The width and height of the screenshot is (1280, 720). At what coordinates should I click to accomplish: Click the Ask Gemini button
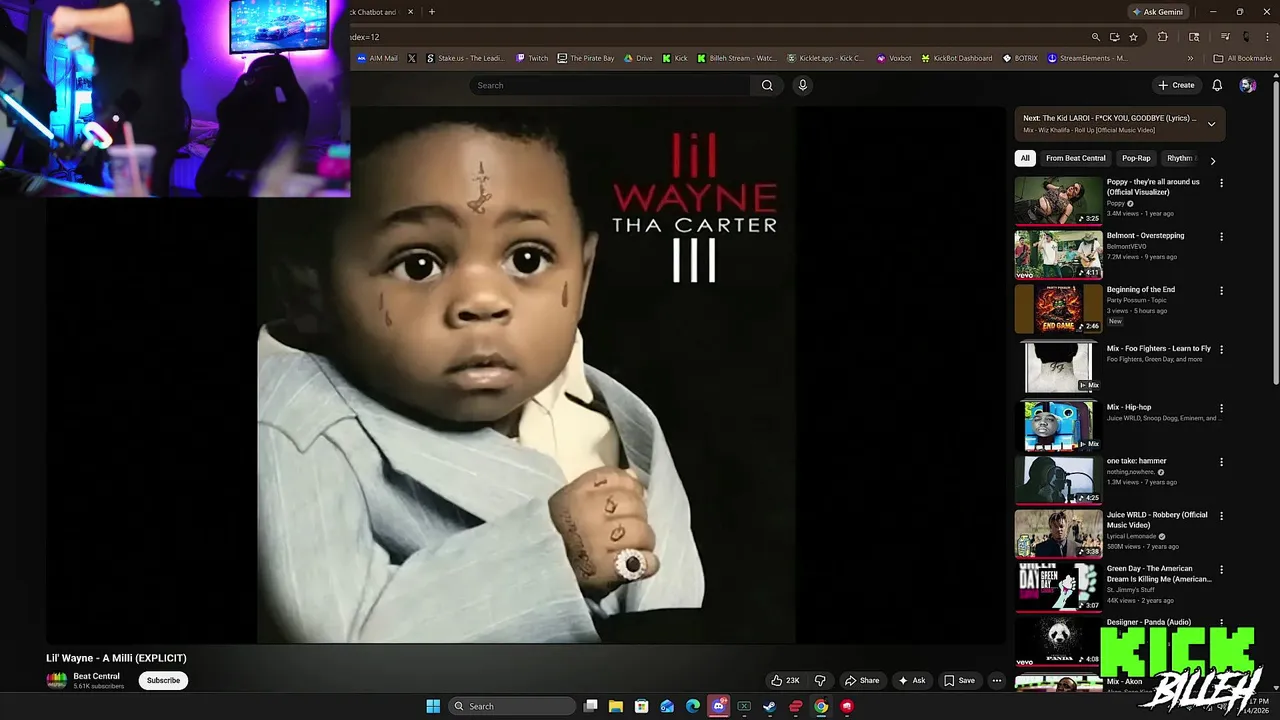click(x=1157, y=12)
